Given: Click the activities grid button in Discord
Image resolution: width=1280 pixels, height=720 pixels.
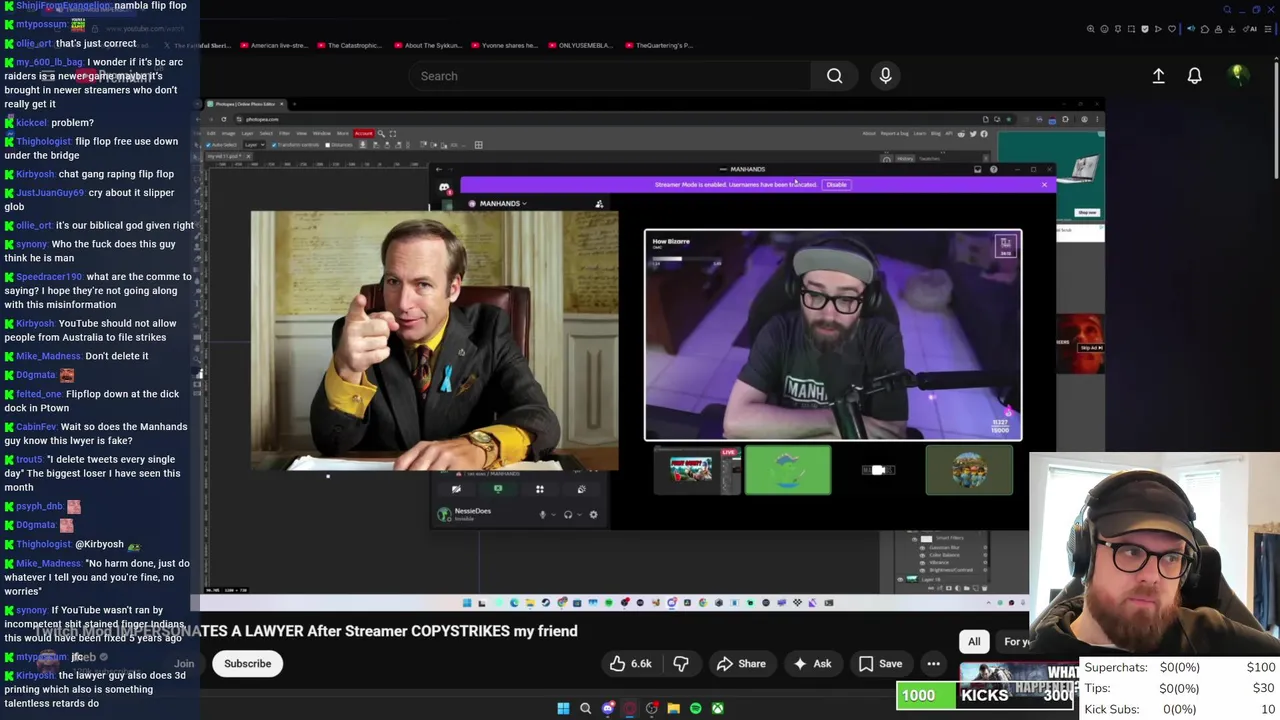Looking at the screenshot, I should pyautogui.click(x=539, y=489).
